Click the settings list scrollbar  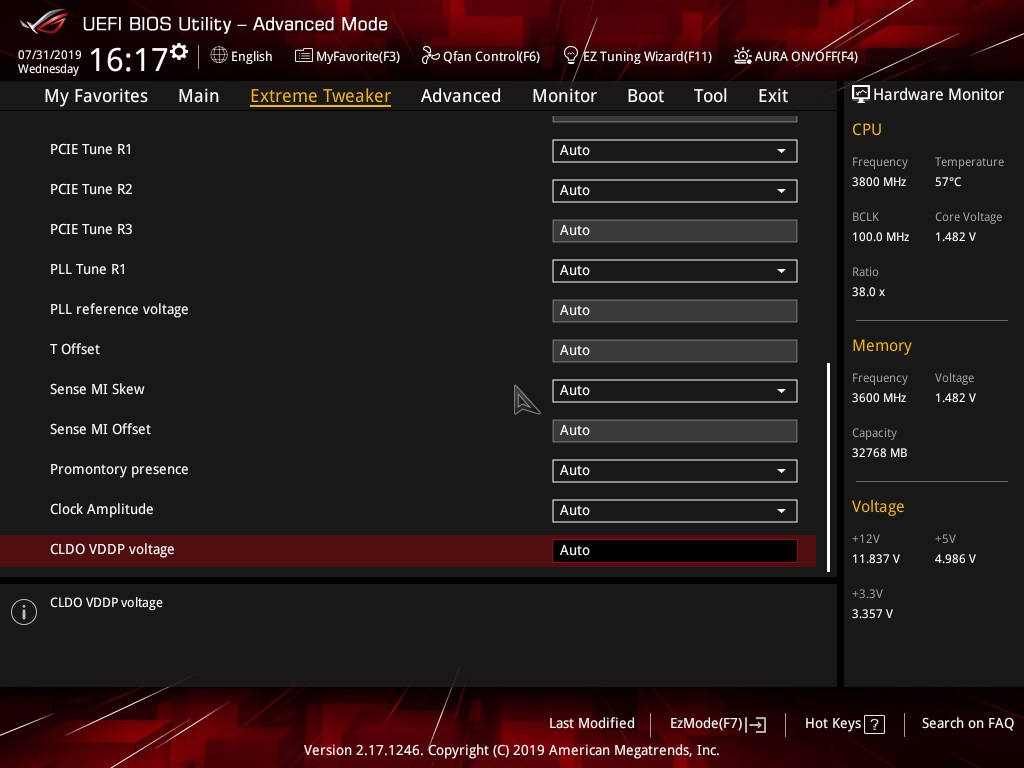pos(829,468)
